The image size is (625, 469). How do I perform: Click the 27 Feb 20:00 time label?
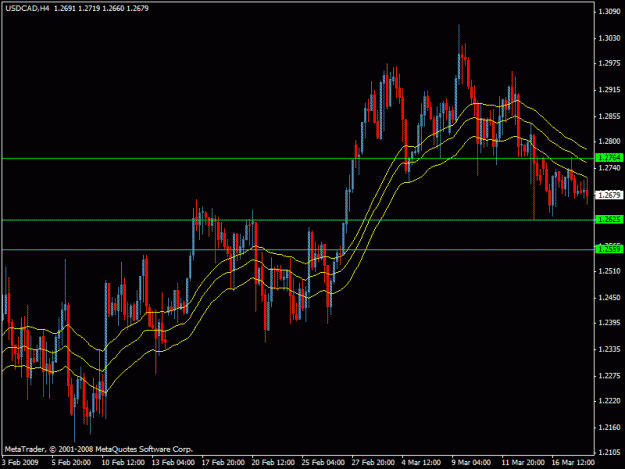pos(373,463)
